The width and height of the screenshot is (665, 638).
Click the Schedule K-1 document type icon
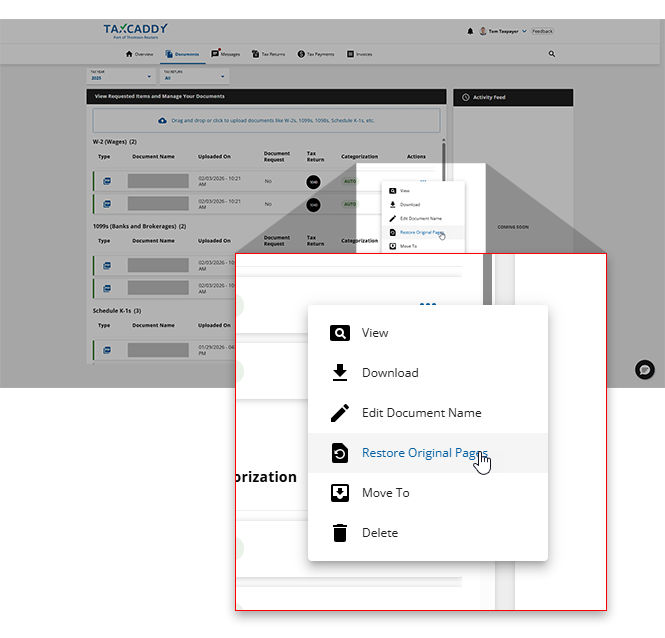coord(107,350)
